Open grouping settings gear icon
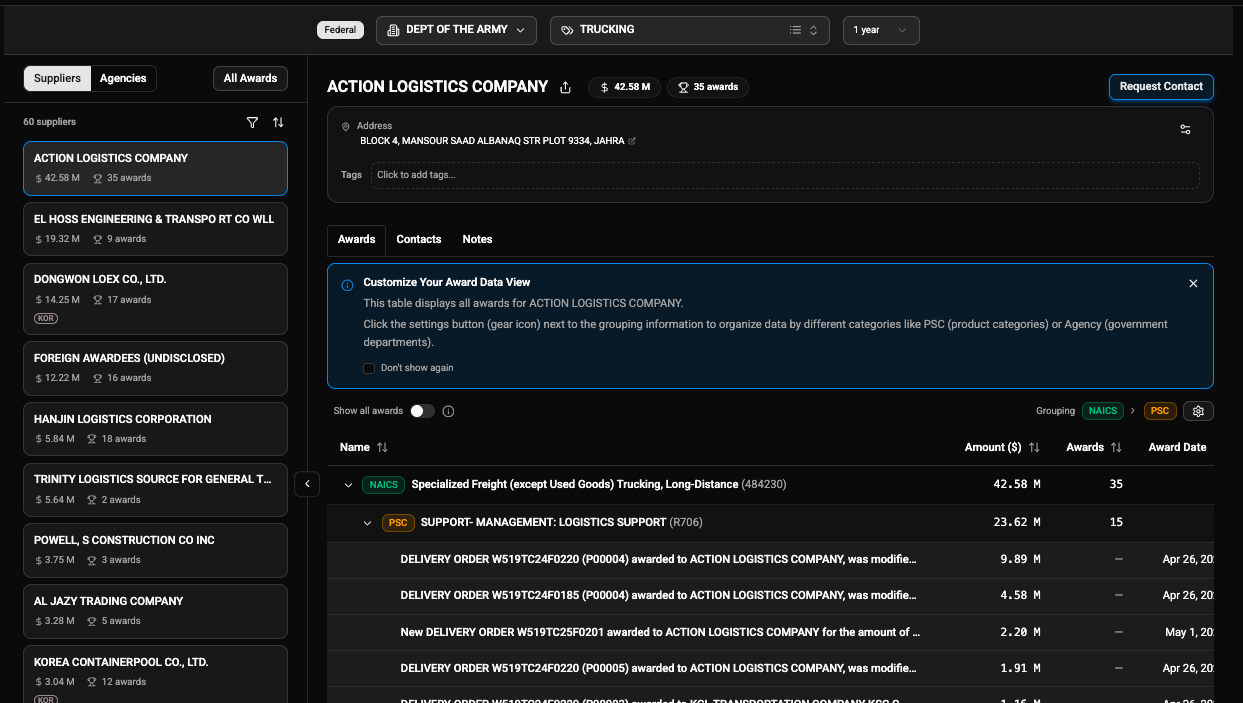 pos(1198,411)
